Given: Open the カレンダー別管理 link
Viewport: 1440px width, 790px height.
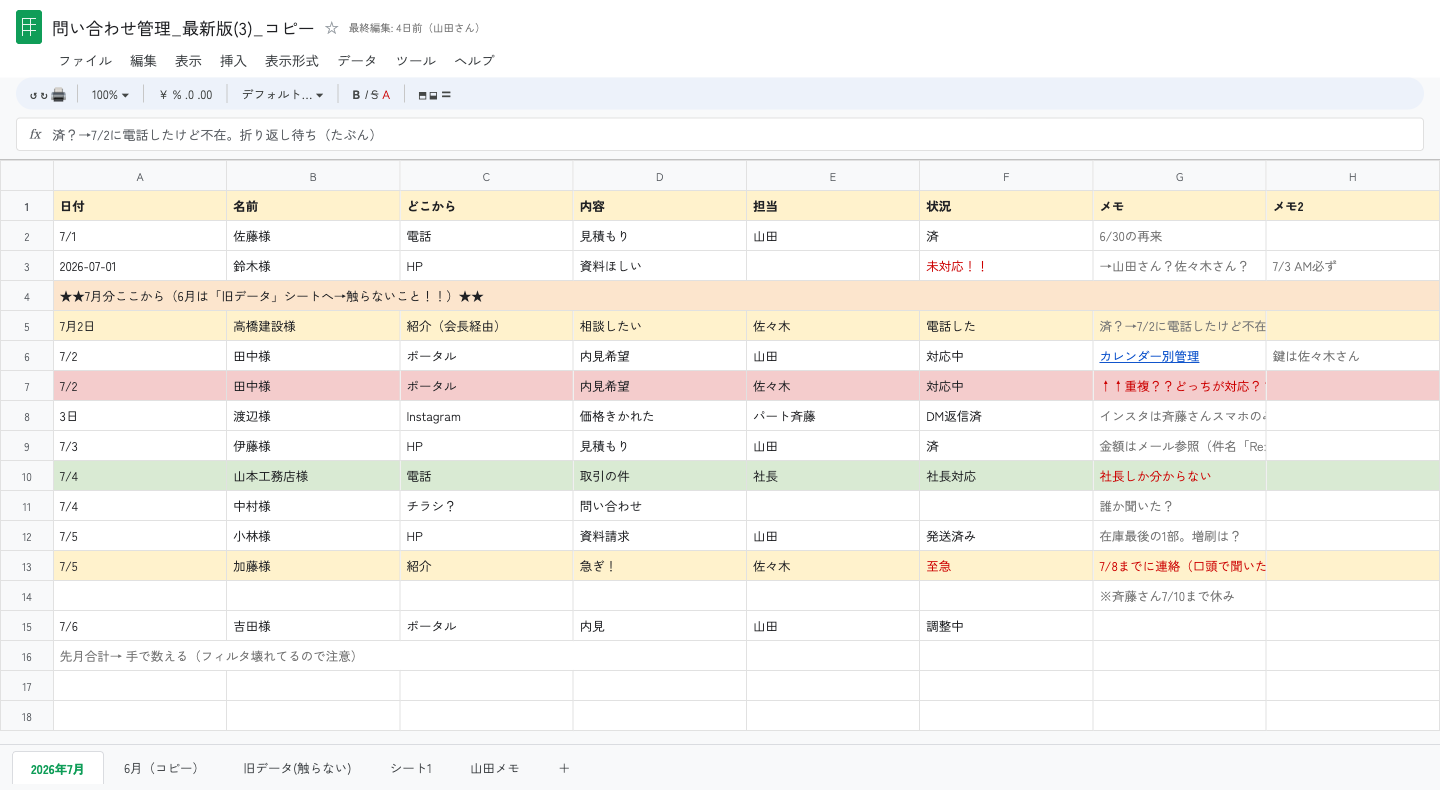Looking at the screenshot, I should point(1149,356).
